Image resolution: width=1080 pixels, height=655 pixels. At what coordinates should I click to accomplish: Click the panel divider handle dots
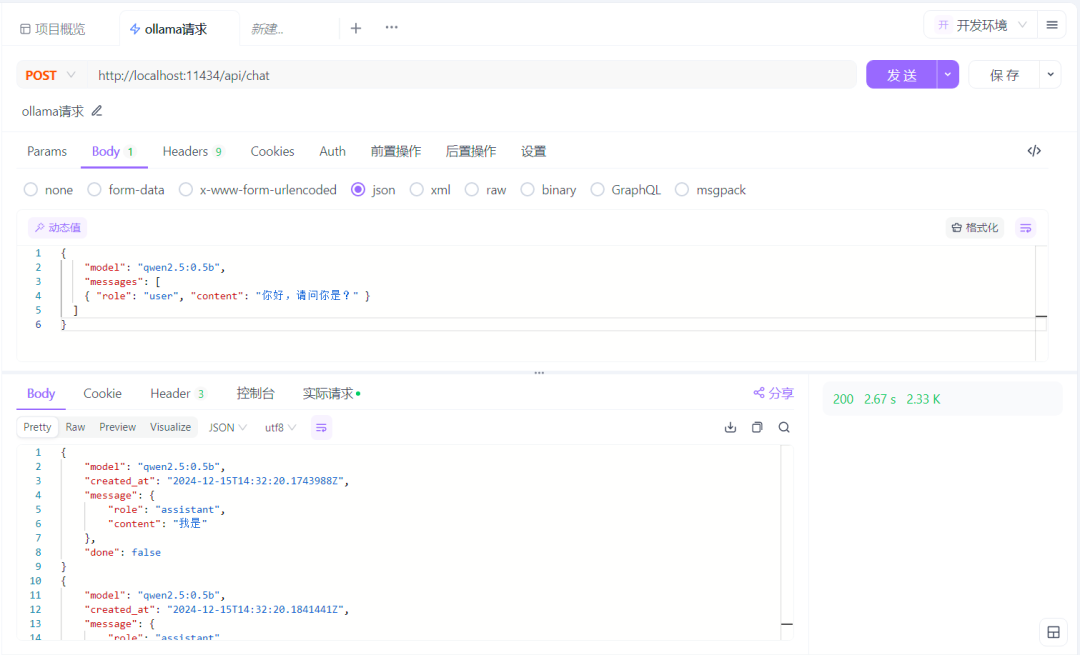pos(539,373)
